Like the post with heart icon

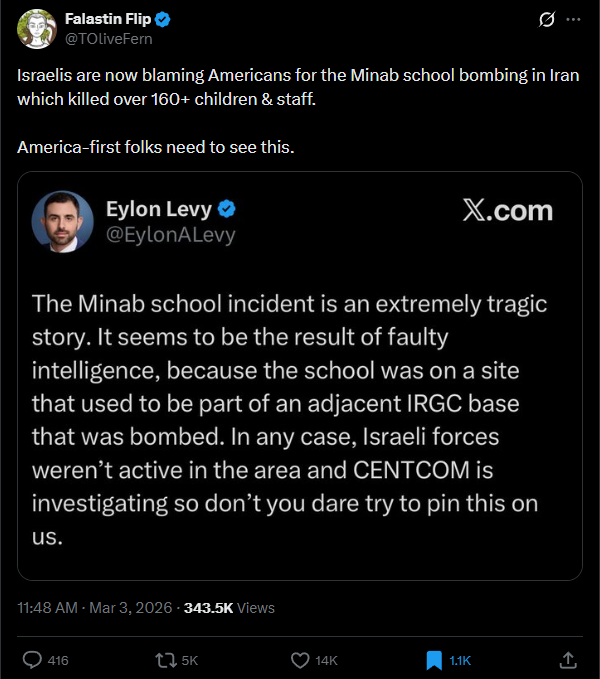click(300, 660)
